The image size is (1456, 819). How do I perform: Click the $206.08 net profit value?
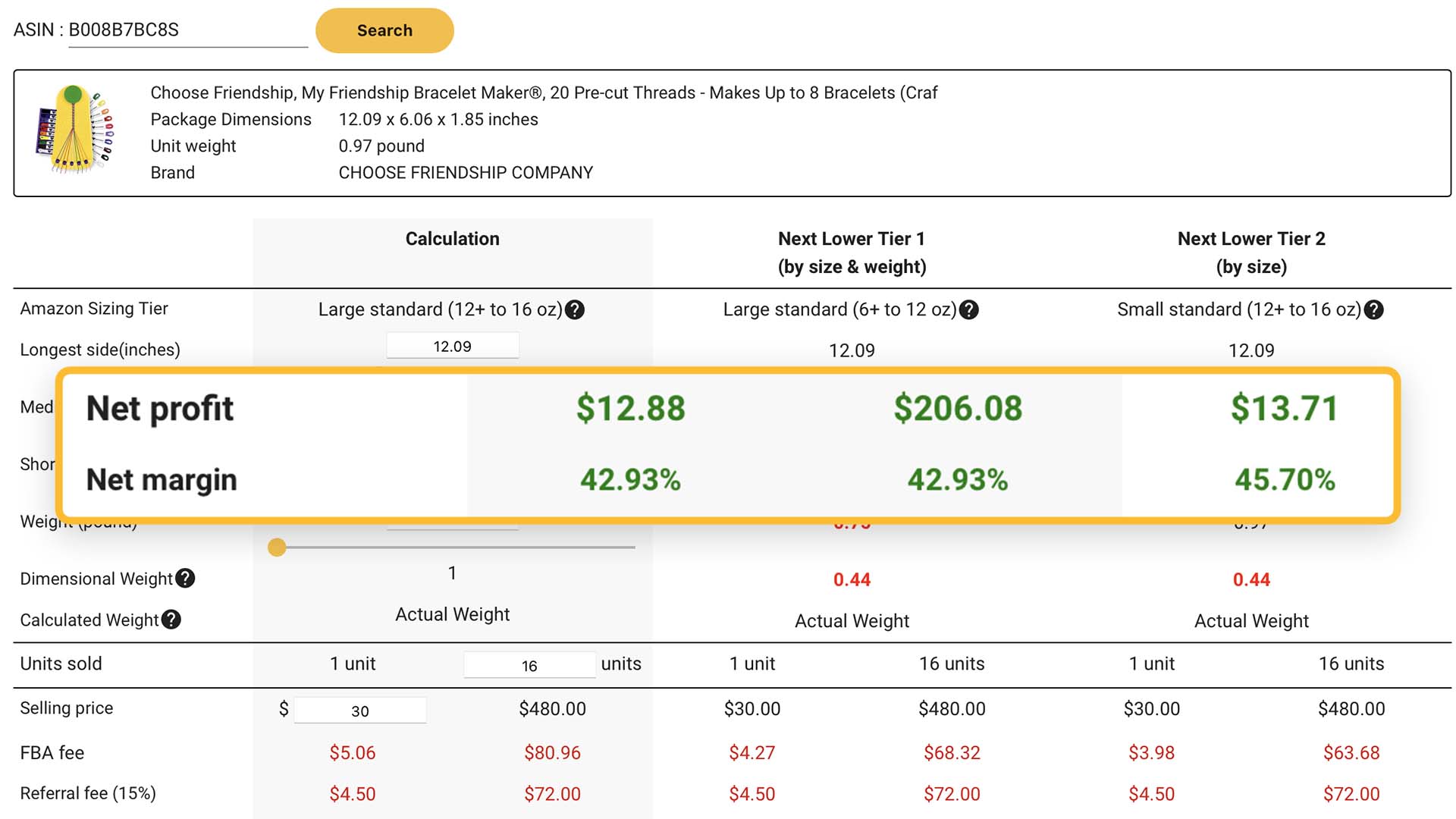[x=957, y=408]
